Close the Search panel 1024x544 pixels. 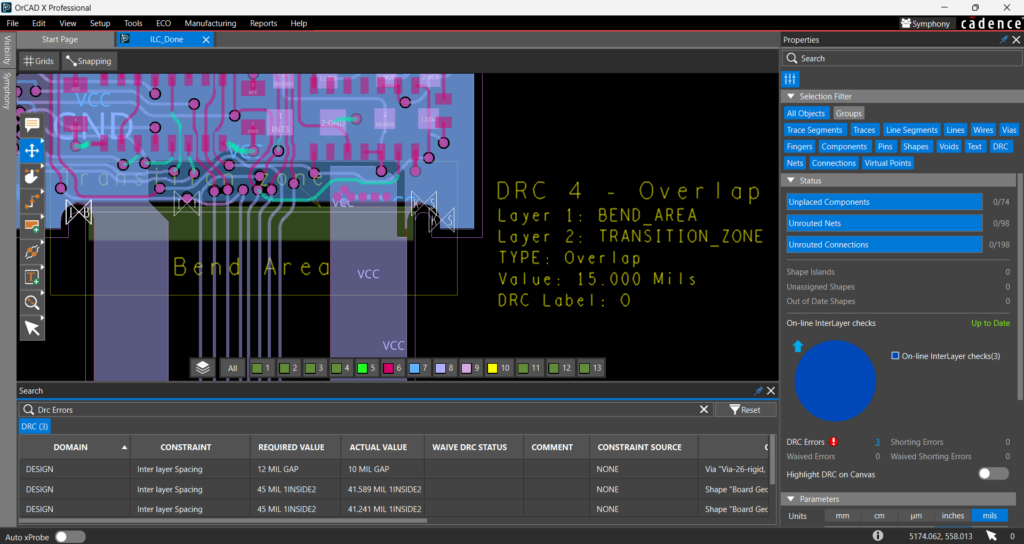tap(771, 391)
